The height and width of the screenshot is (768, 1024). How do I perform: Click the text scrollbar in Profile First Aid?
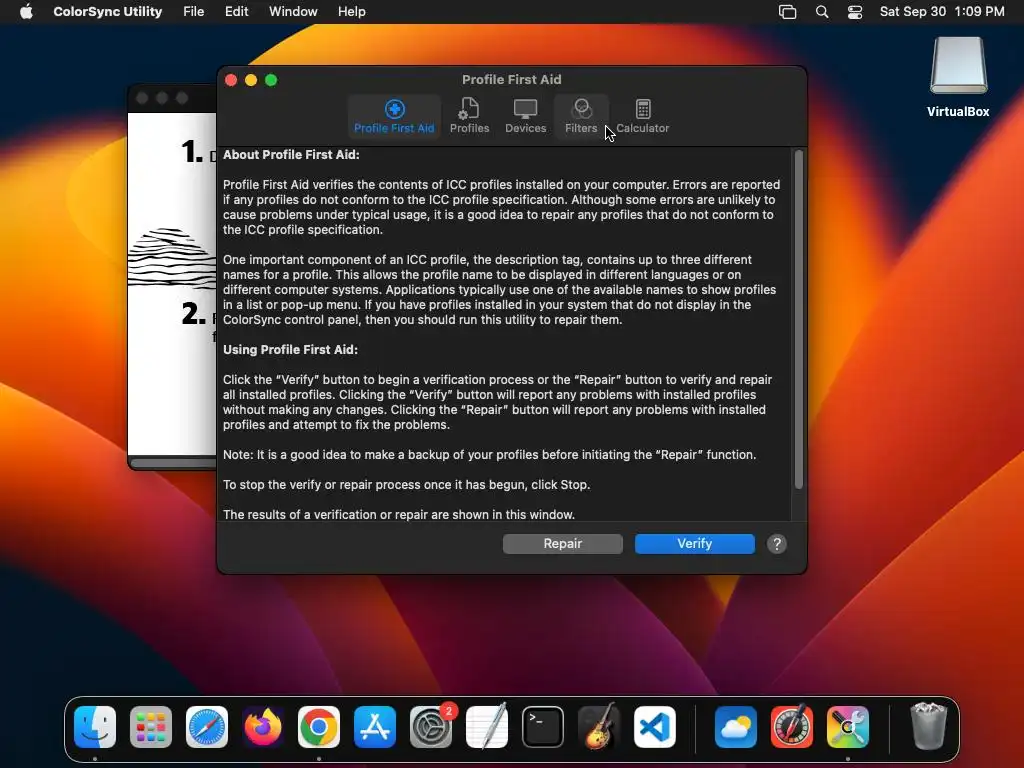798,319
